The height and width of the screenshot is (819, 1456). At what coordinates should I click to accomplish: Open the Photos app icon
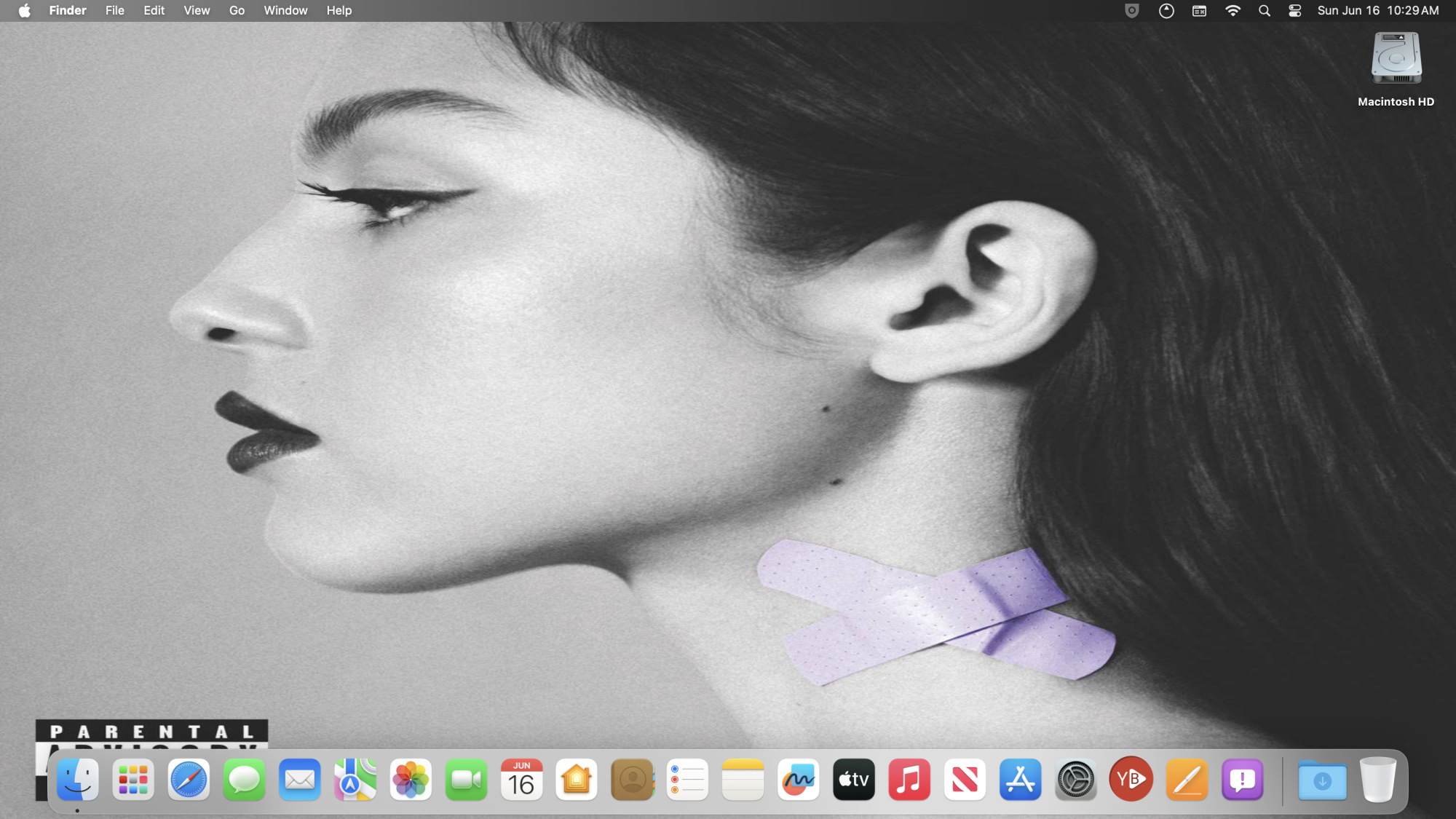pos(411,780)
